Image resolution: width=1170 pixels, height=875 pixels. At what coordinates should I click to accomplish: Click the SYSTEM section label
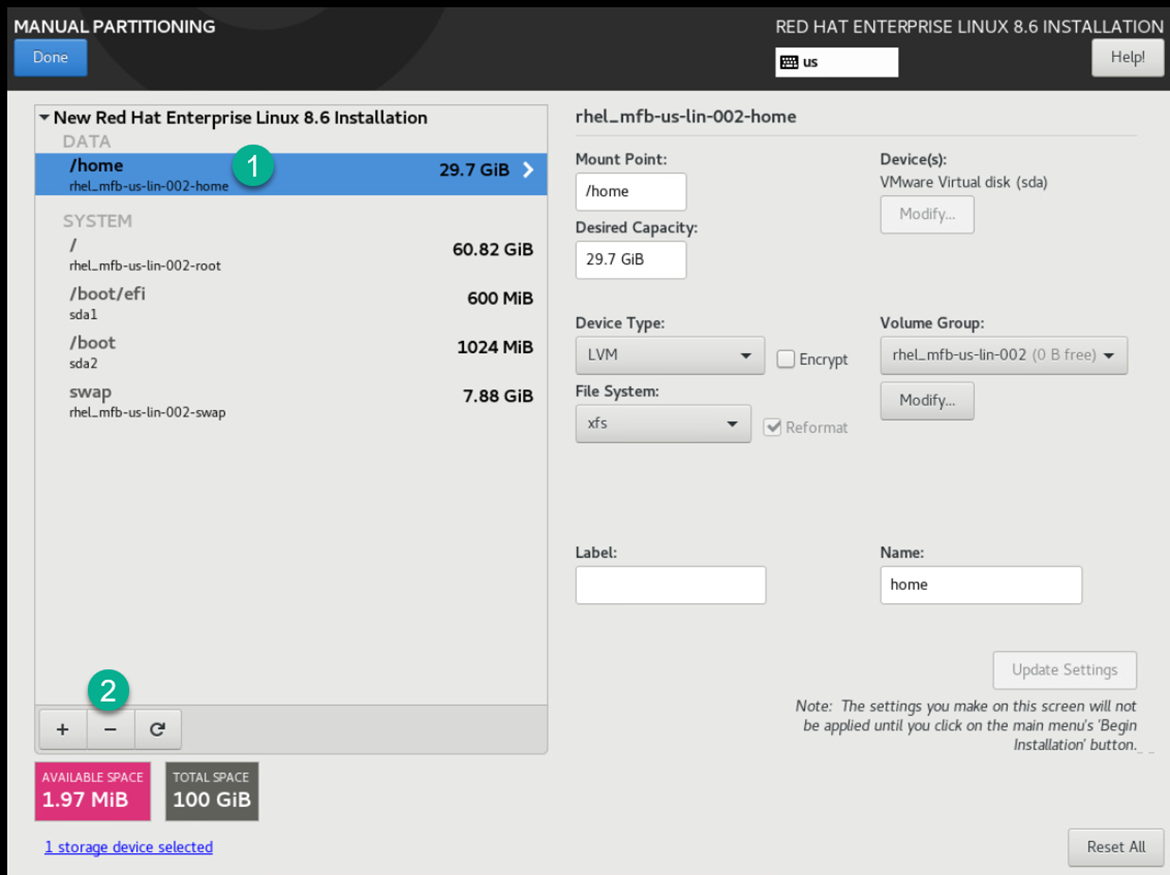(98, 221)
